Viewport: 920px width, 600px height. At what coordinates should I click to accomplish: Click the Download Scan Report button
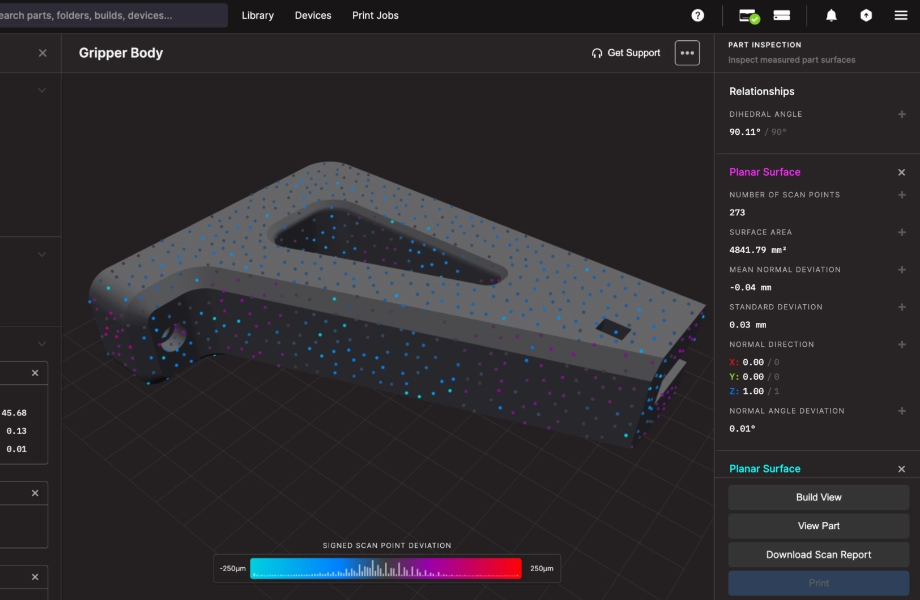click(x=818, y=555)
